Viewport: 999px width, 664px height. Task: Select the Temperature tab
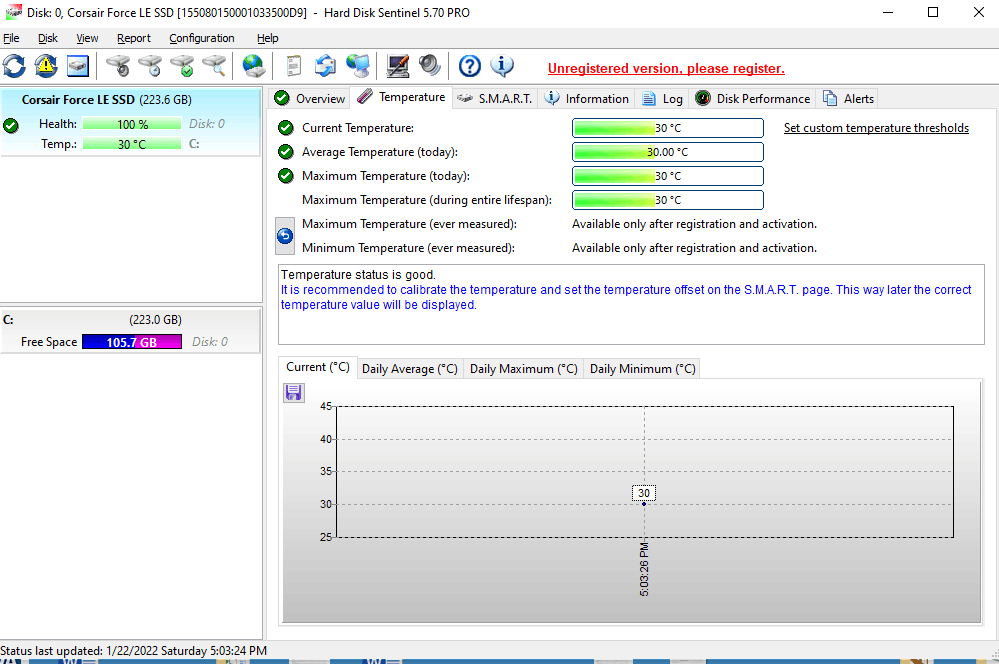pos(401,97)
